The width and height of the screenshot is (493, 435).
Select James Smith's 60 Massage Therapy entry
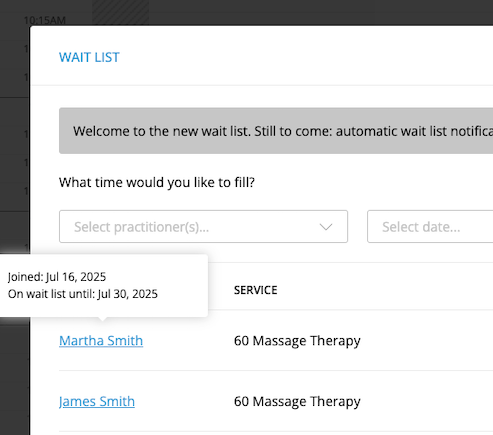tap(297, 401)
